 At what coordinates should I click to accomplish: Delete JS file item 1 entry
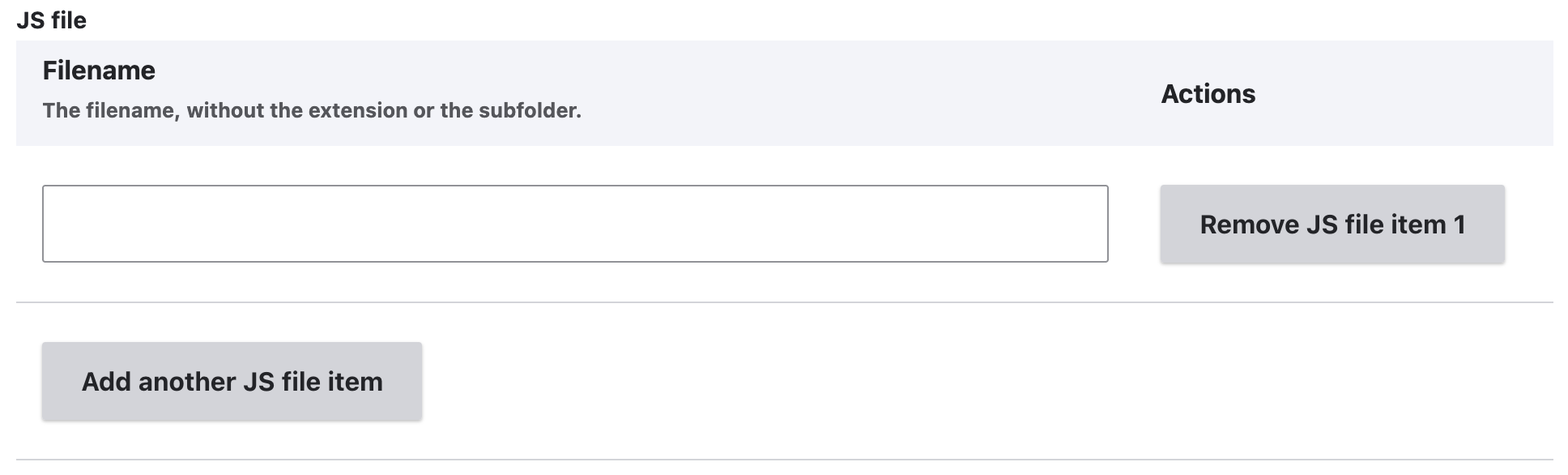(x=1332, y=225)
